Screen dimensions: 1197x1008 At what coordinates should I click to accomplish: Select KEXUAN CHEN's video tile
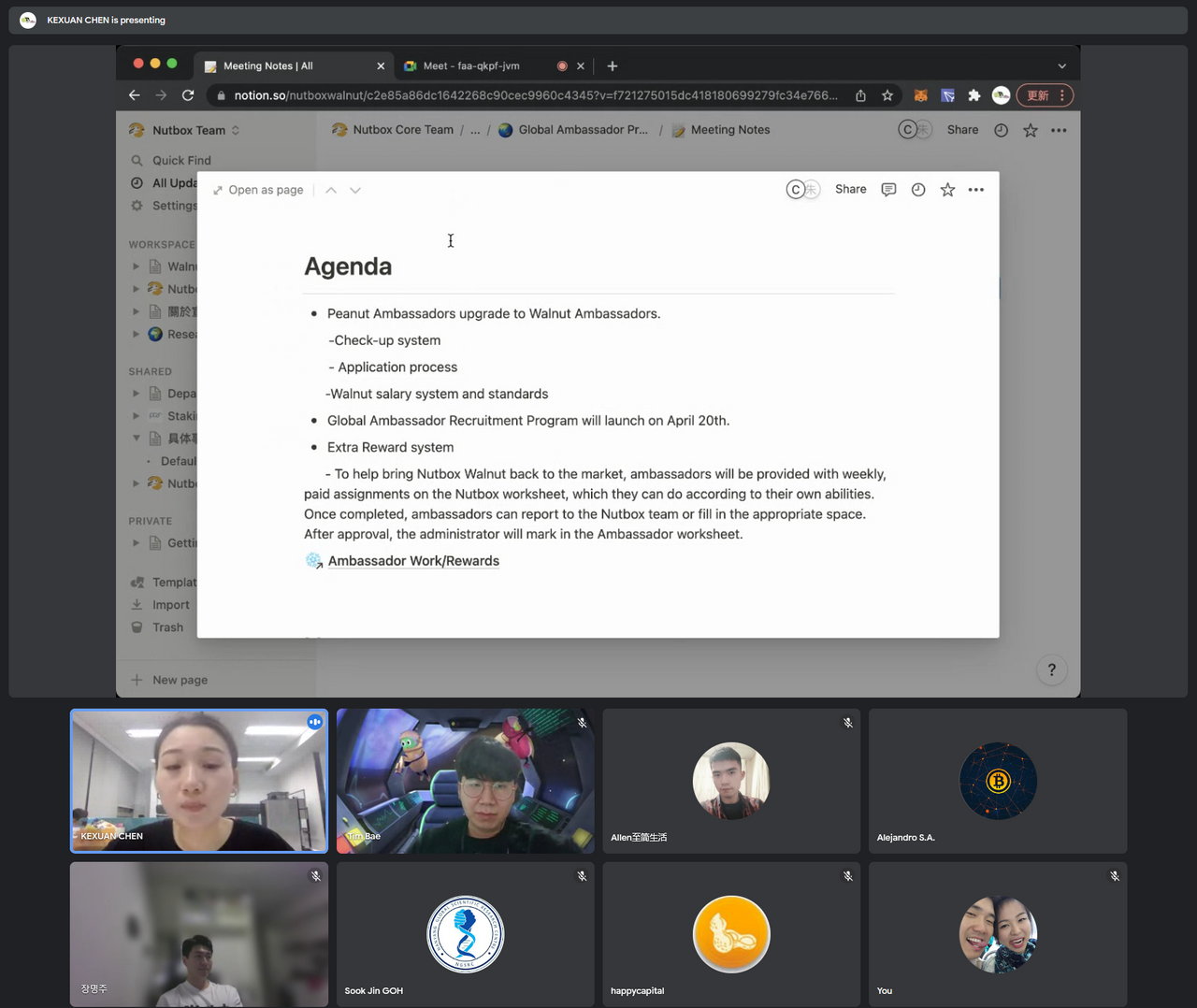(x=199, y=781)
